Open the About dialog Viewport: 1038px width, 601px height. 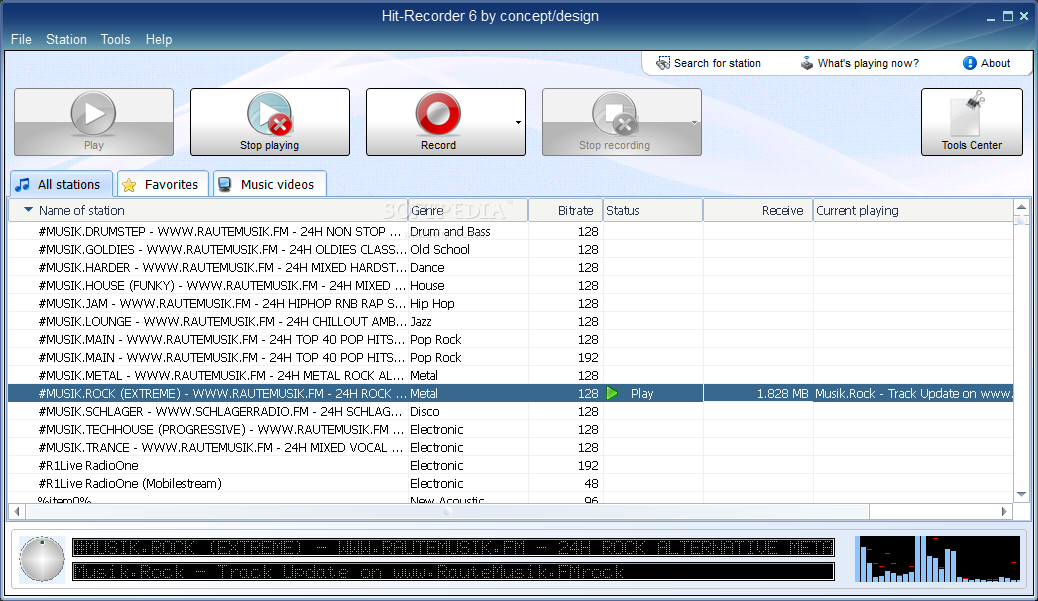click(986, 64)
